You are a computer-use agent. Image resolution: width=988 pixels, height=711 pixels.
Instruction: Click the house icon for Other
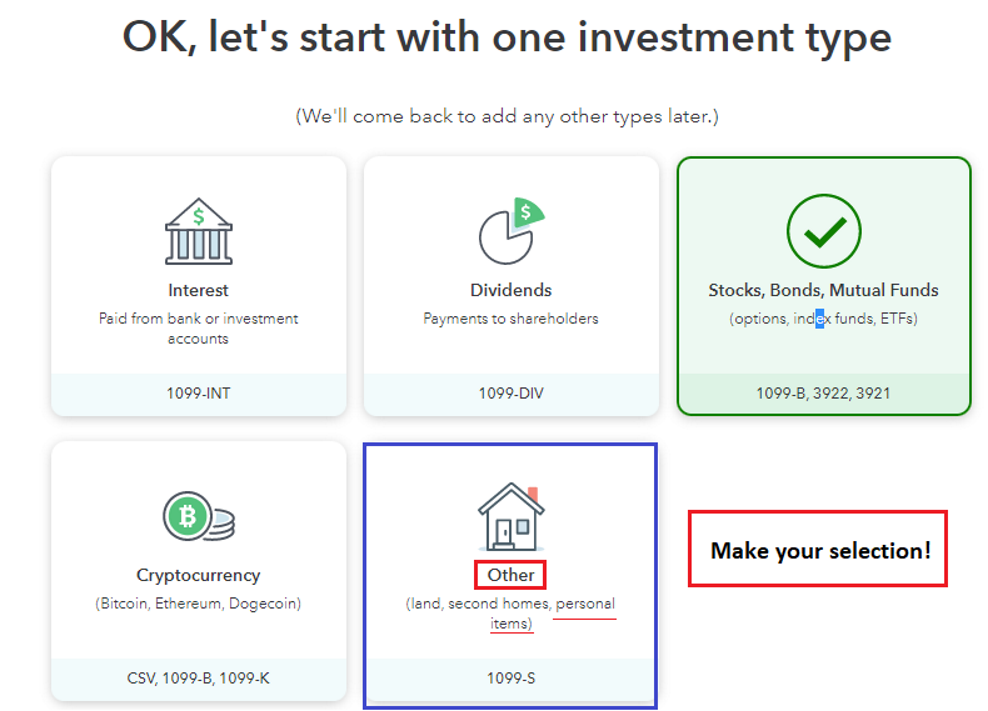pos(511,517)
